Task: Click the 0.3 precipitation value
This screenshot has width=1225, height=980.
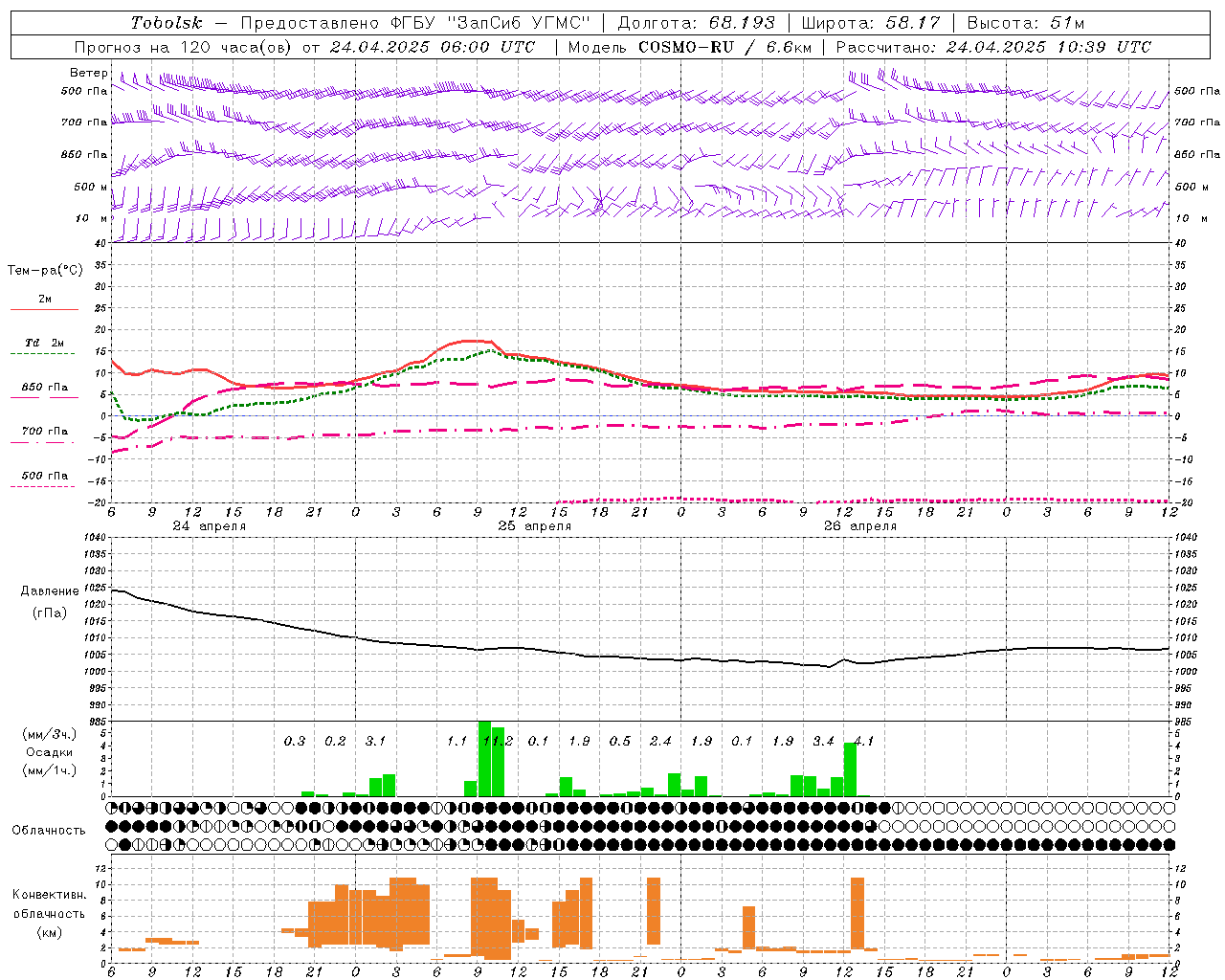Action: click(x=295, y=741)
